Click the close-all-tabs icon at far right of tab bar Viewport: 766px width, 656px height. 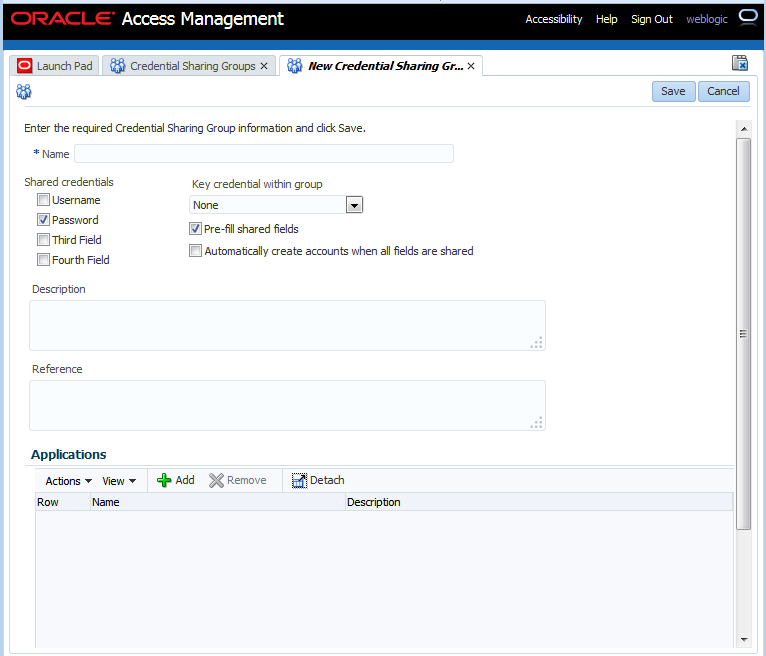click(740, 63)
